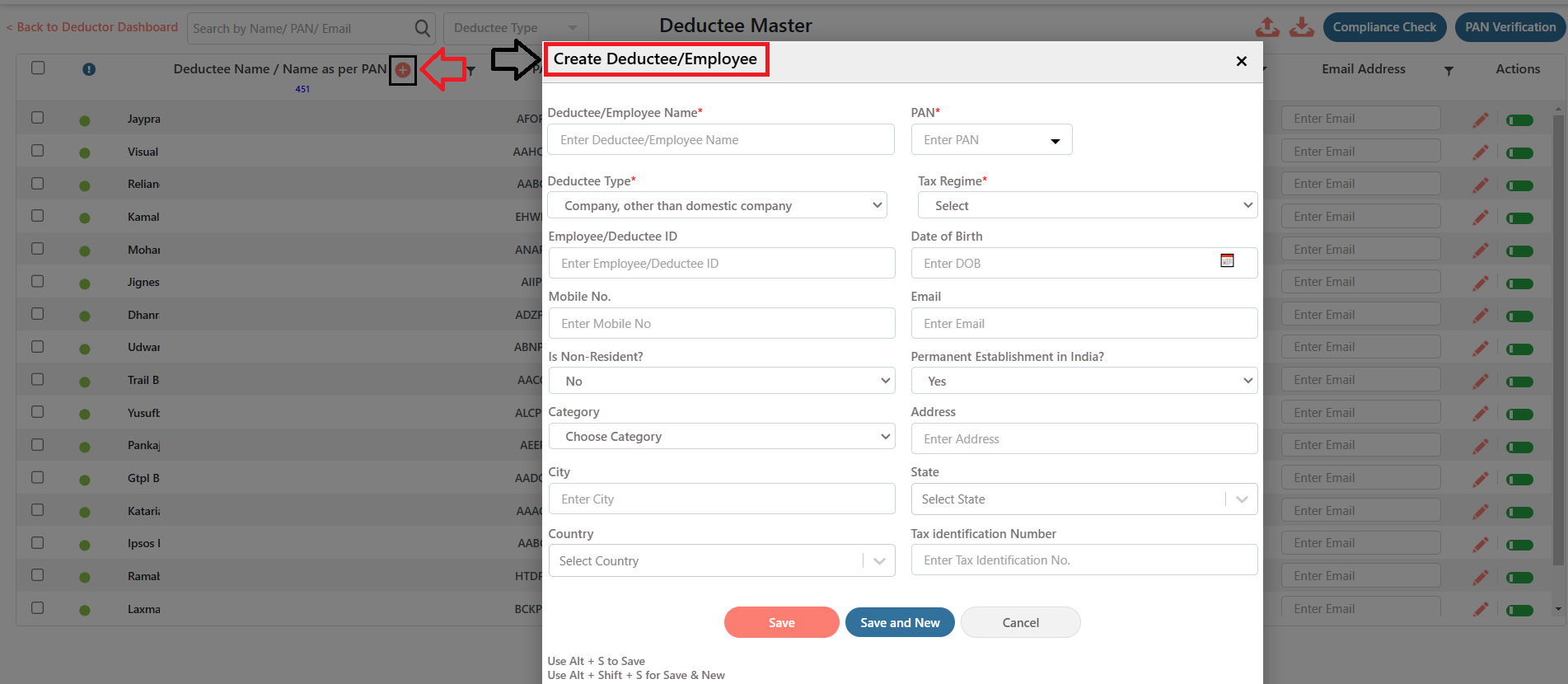The image size is (1568, 684).
Task: Edit the Visual row with pencil icon
Action: tap(1481, 152)
